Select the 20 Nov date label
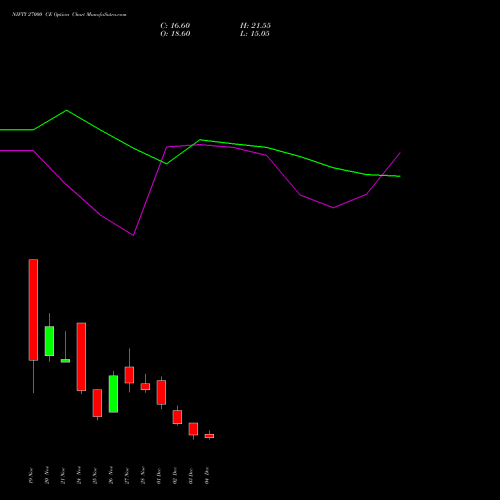500x500 pixels. click(x=47, y=475)
